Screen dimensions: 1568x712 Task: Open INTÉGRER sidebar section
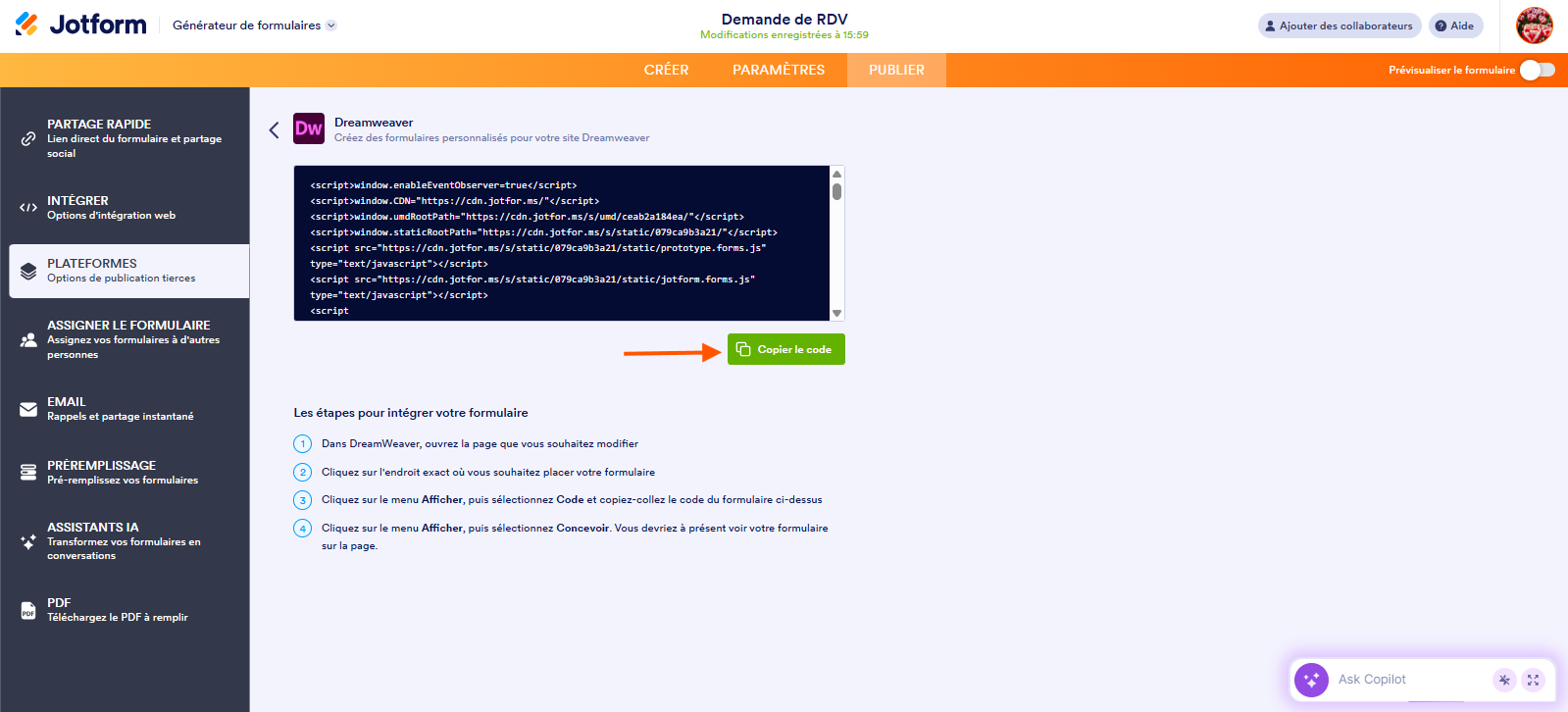[129, 207]
